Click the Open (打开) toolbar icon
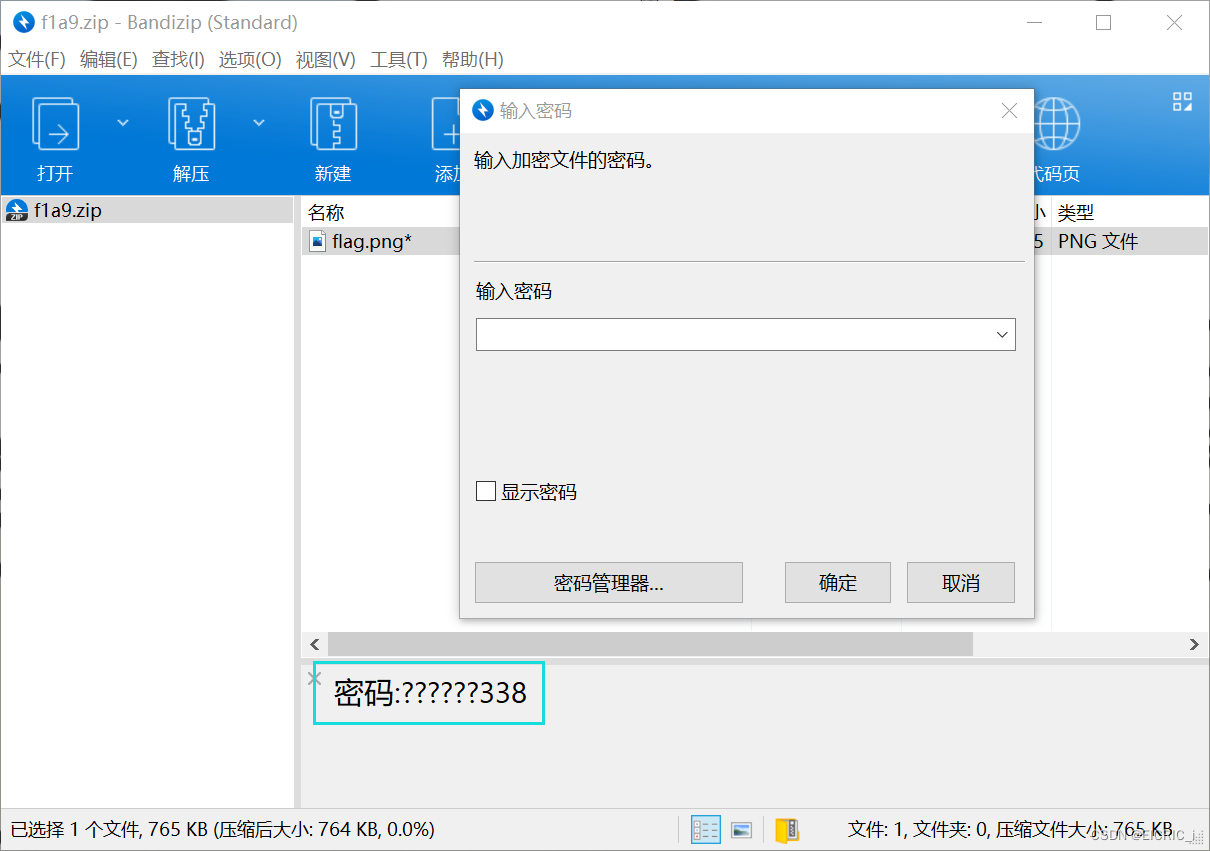 coord(55,124)
